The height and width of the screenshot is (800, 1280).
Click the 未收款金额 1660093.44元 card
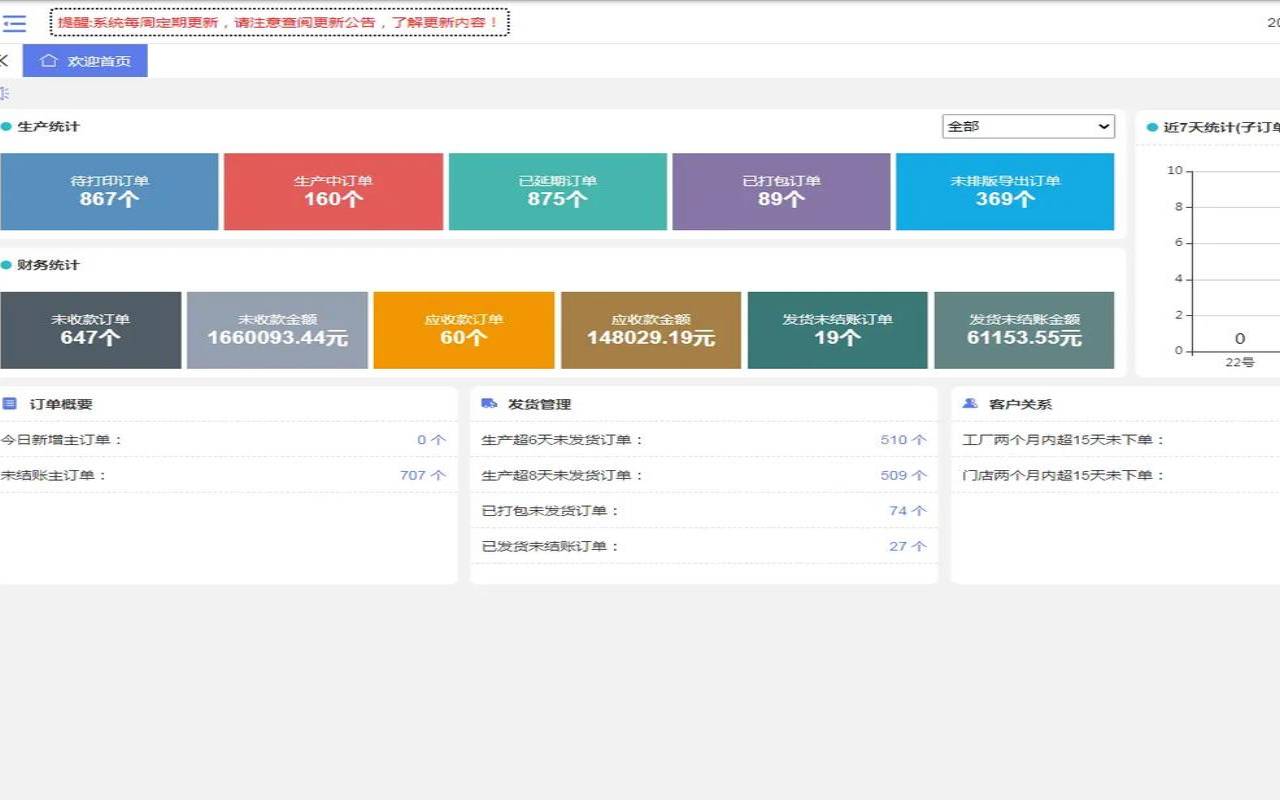tap(277, 330)
